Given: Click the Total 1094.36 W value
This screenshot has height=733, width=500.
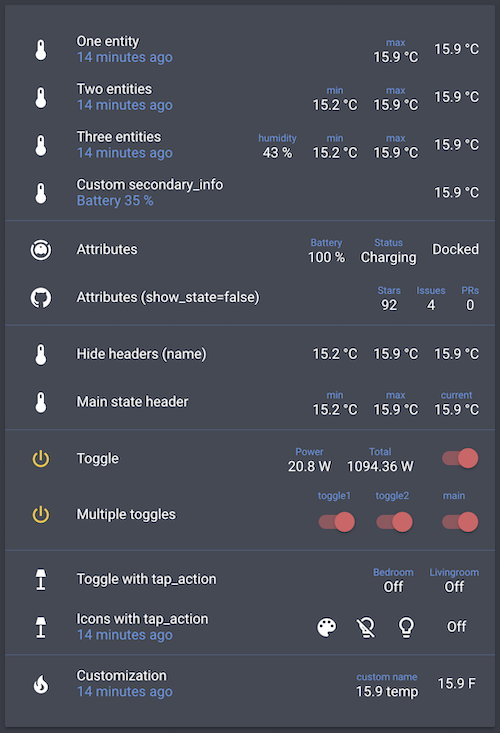Looking at the screenshot, I should tap(380, 467).
